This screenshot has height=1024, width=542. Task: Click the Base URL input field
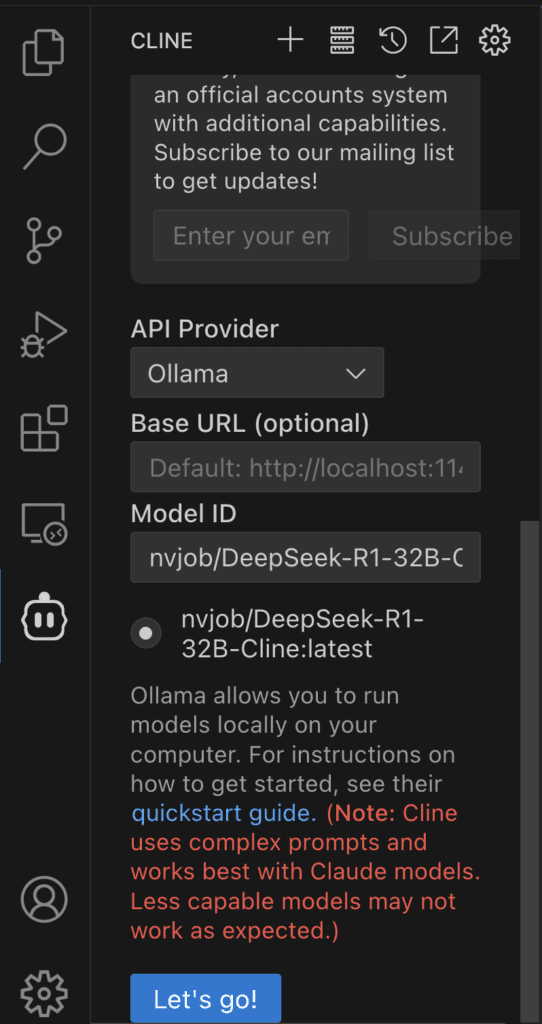point(306,467)
